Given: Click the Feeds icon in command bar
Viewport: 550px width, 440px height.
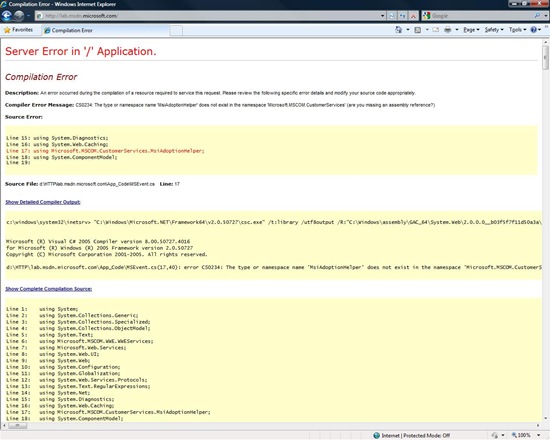Looking at the screenshot, I should coord(417,30).
